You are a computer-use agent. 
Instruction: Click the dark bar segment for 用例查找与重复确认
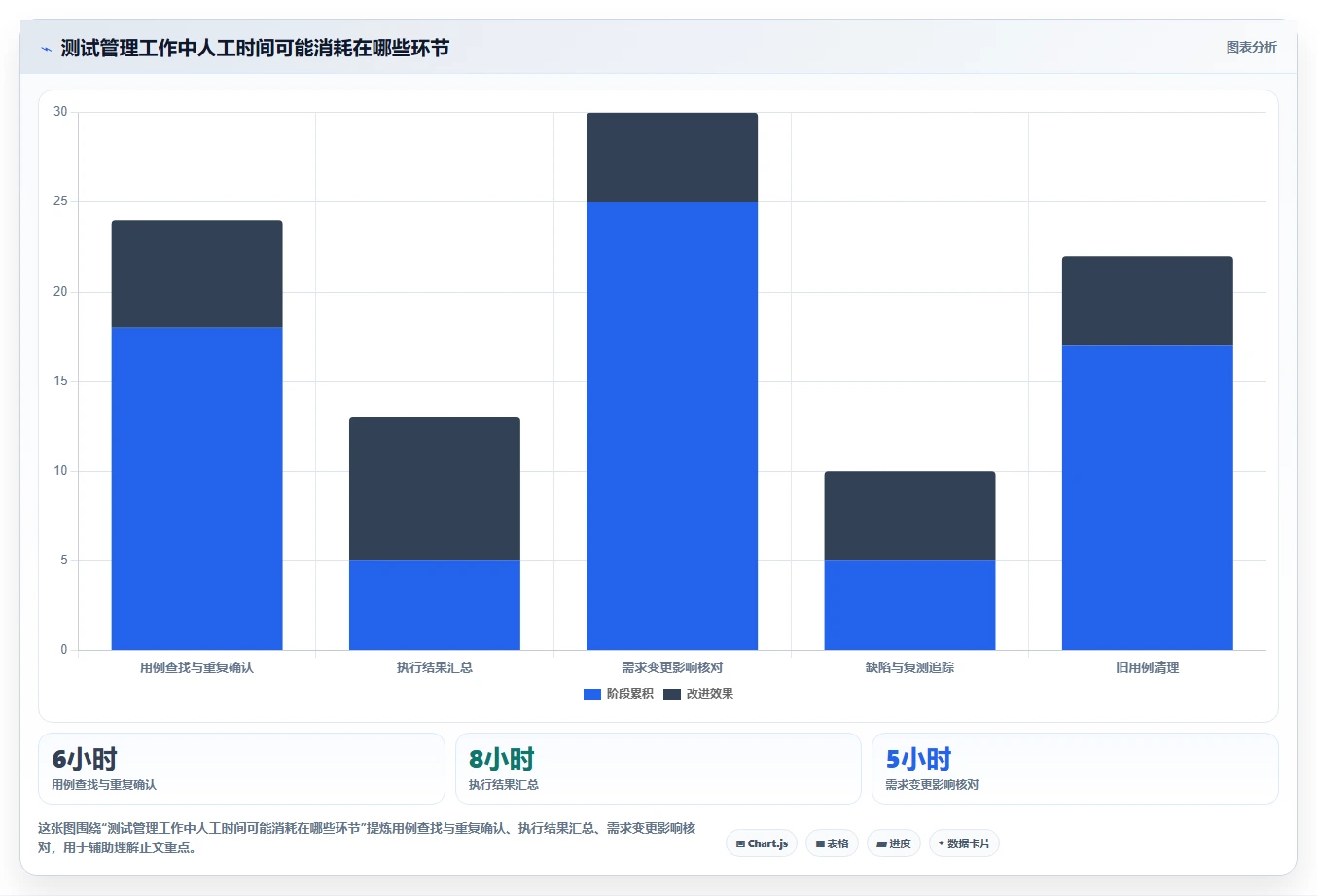coord(197,273)
